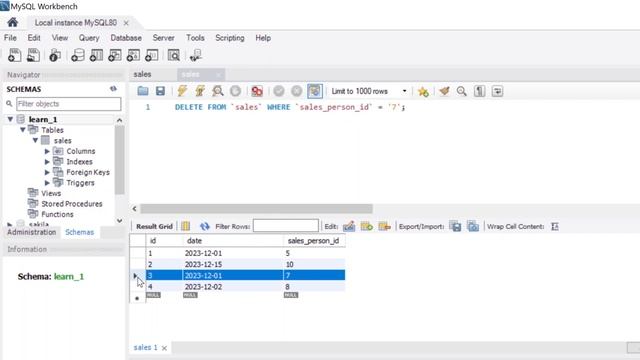Toggle invisible characters display

pyautogui.click(x=480, y=91)
